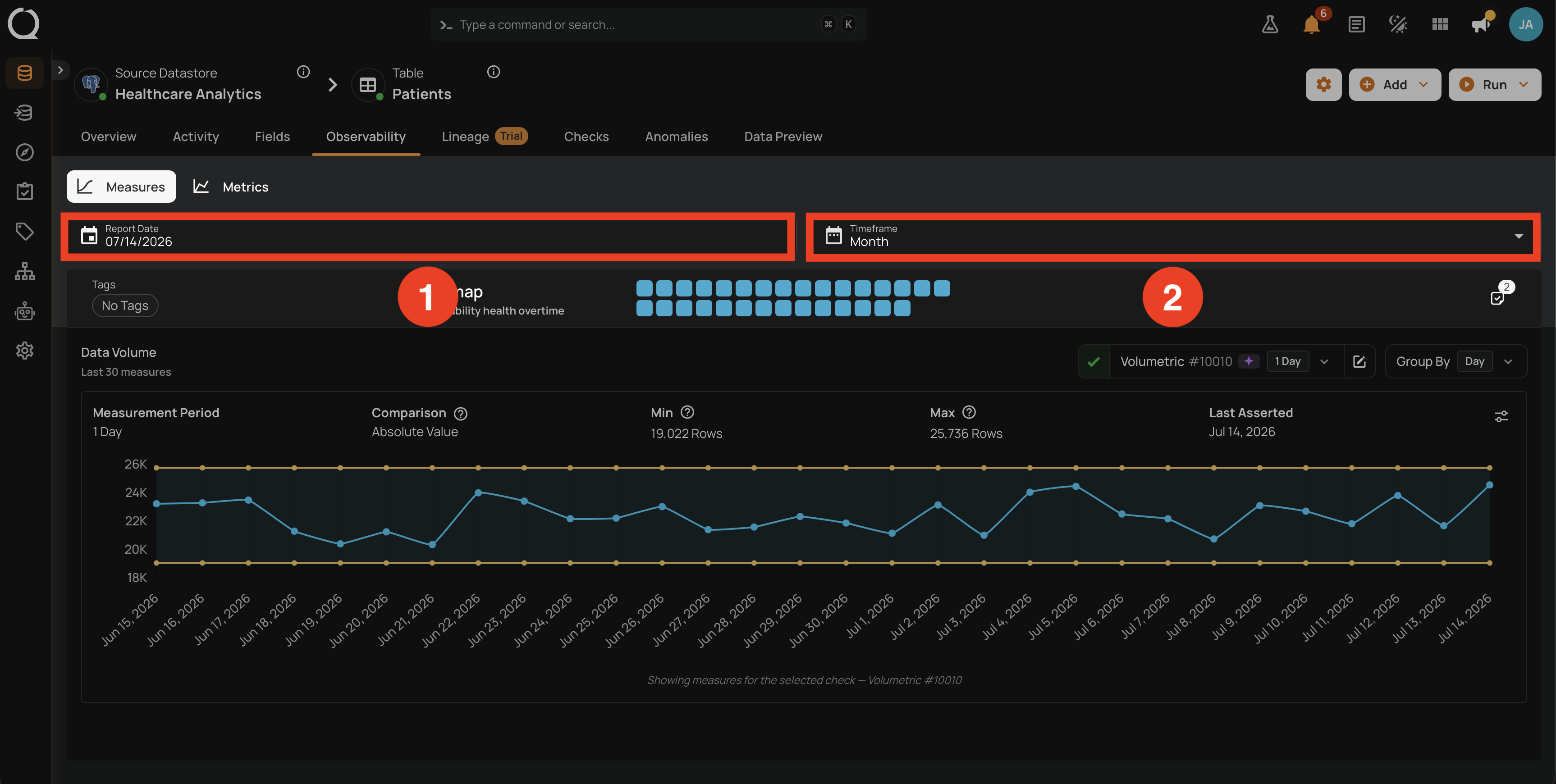Screen dimensions: 1556x784
Task: Click the Report Date calendar icon
Action: (89, 236)
